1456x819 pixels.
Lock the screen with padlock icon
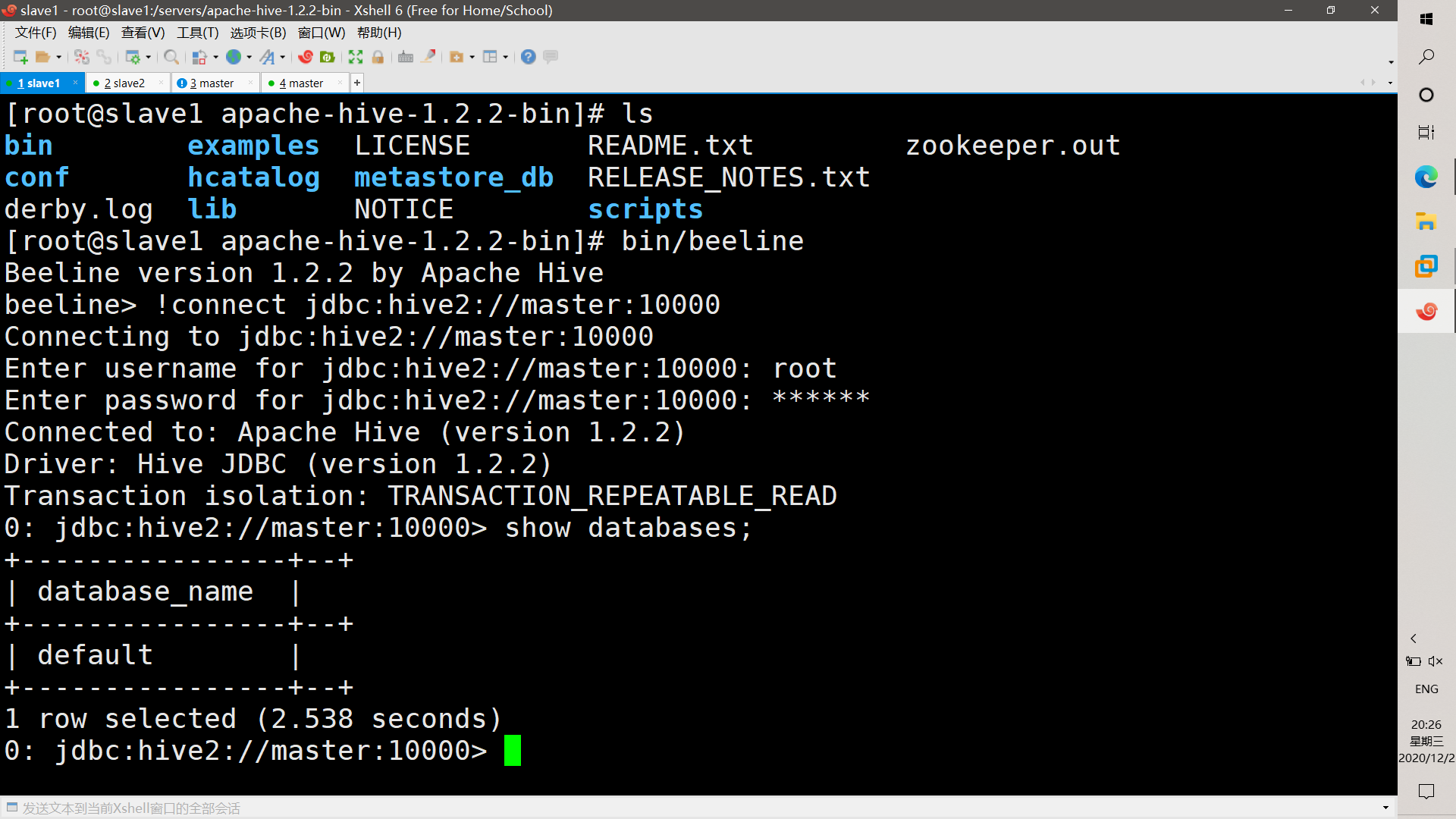378,57
